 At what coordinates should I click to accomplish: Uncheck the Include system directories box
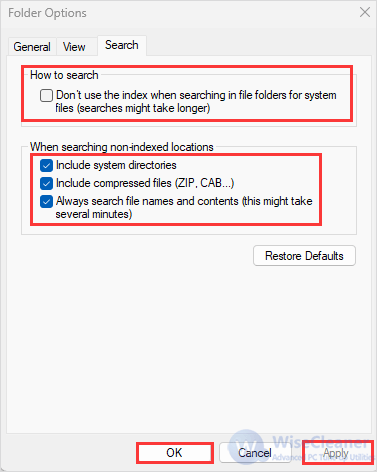(x=46, y=165)
